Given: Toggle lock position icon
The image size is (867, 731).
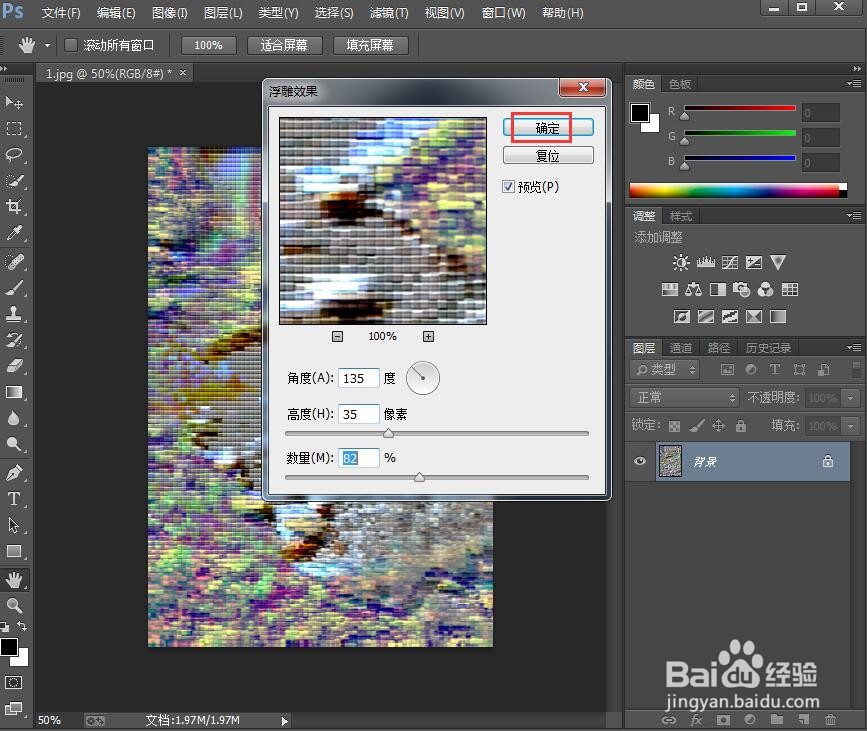Looking at the screenshot, I should [718, 425].
